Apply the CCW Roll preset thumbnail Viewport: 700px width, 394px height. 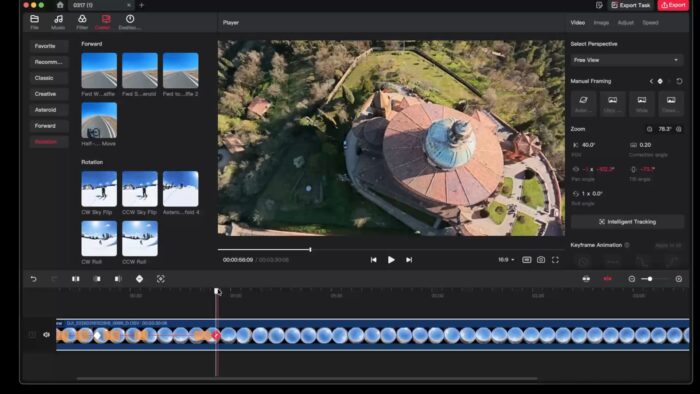coord(140,238)
